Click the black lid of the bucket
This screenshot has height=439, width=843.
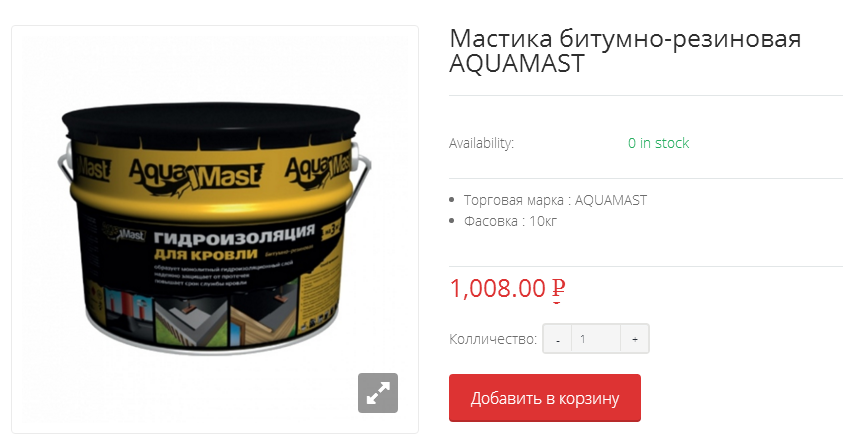[x=211, y=117]
